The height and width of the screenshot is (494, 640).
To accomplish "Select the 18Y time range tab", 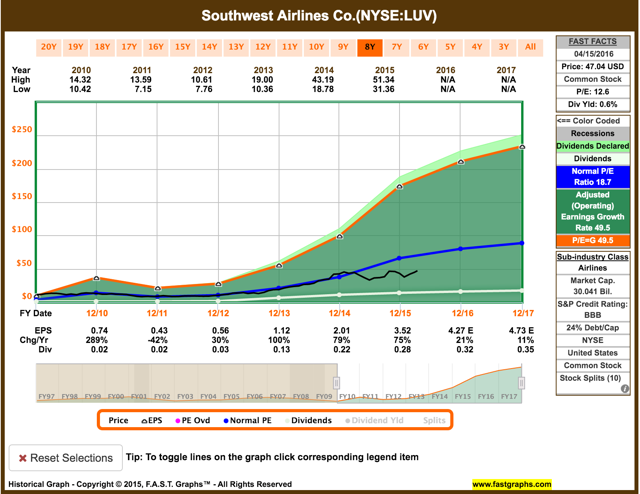I will tap(102, 47).
